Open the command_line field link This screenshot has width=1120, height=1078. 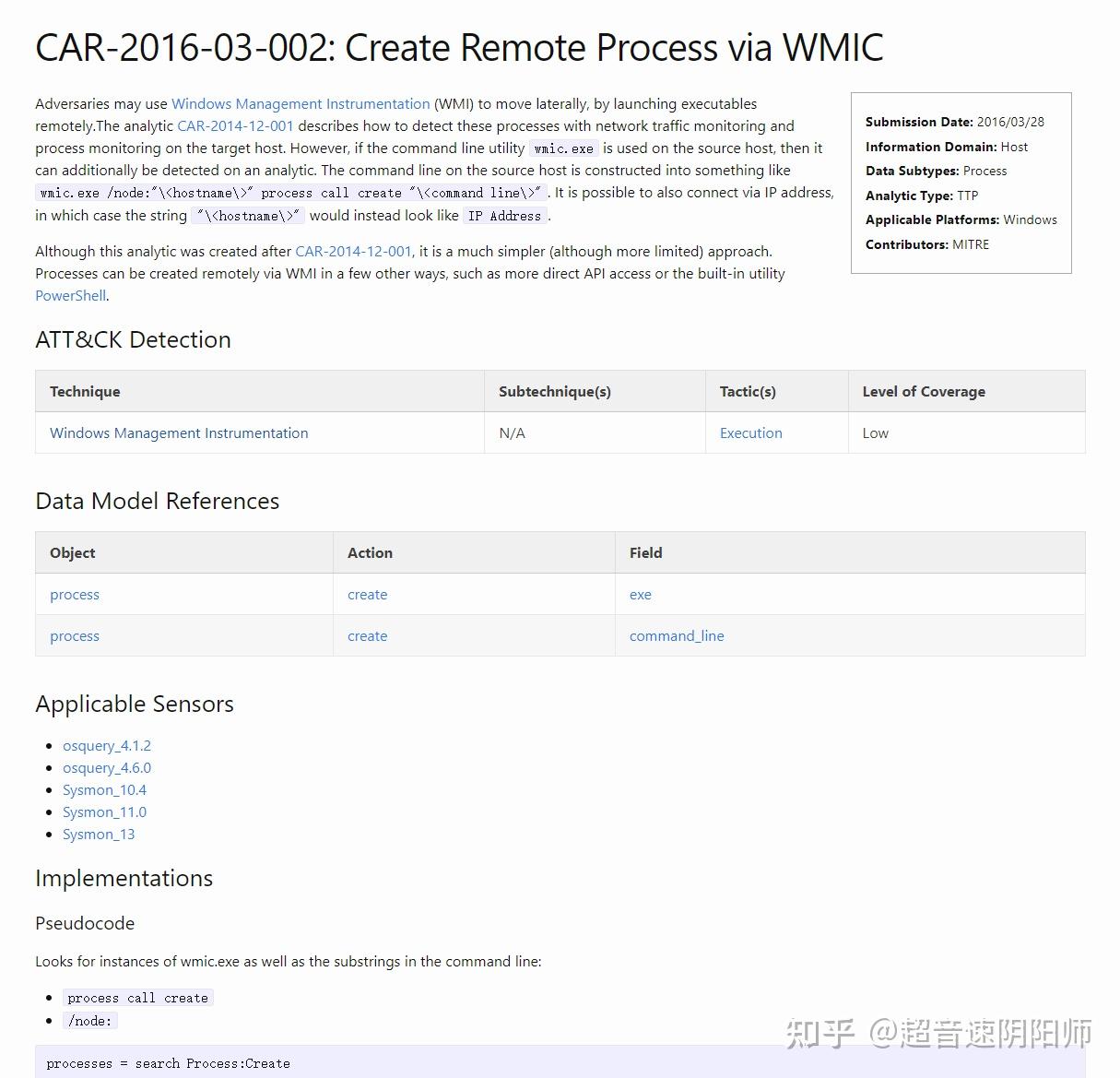(677, 636)
